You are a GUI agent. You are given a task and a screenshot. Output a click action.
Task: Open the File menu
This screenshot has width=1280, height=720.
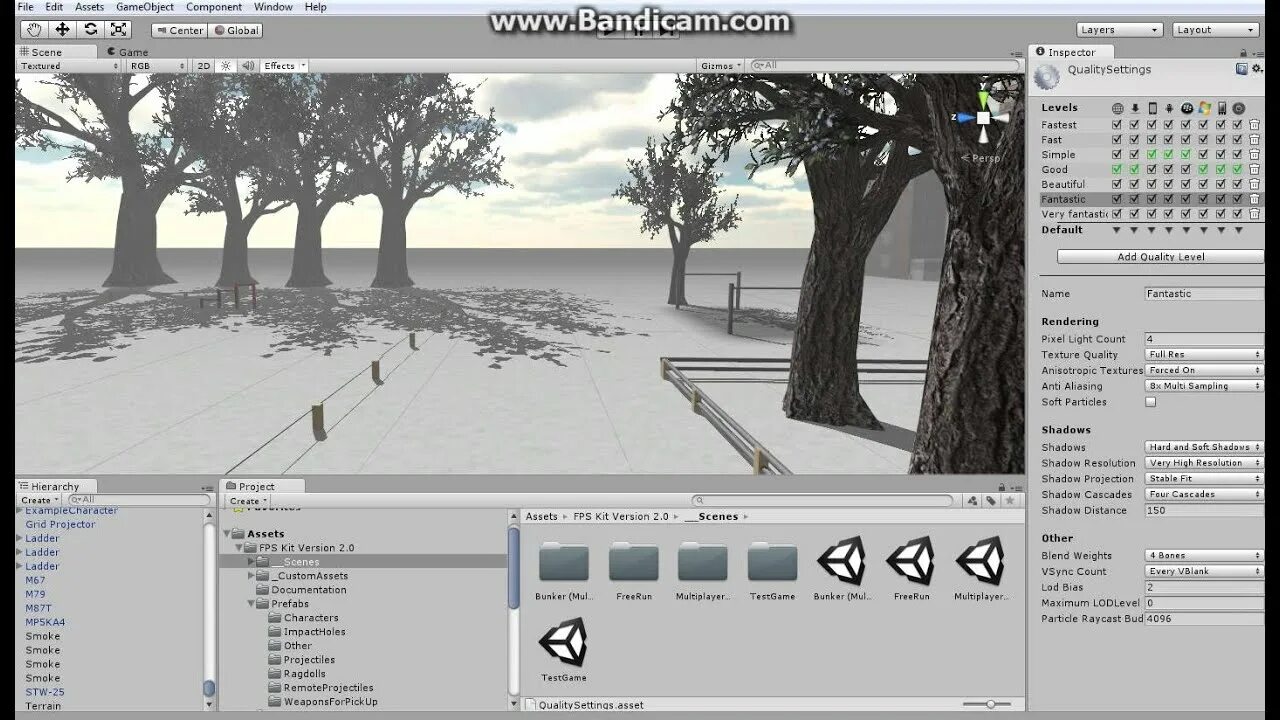click(25, 7)
